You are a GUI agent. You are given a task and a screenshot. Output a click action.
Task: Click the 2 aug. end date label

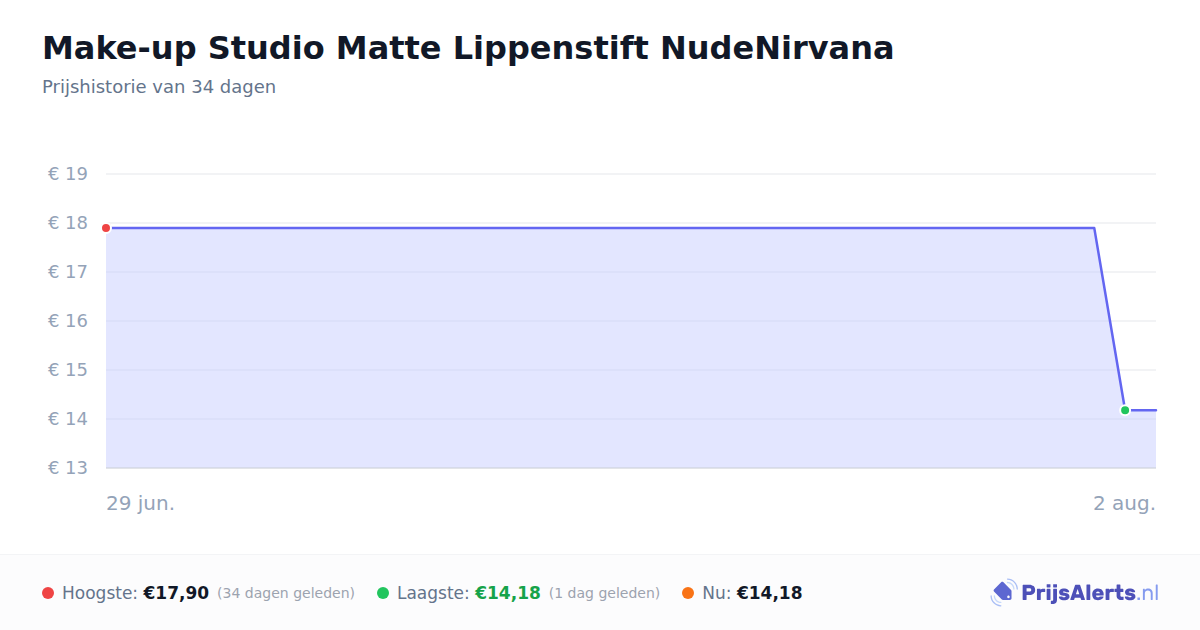(1124, 503)
